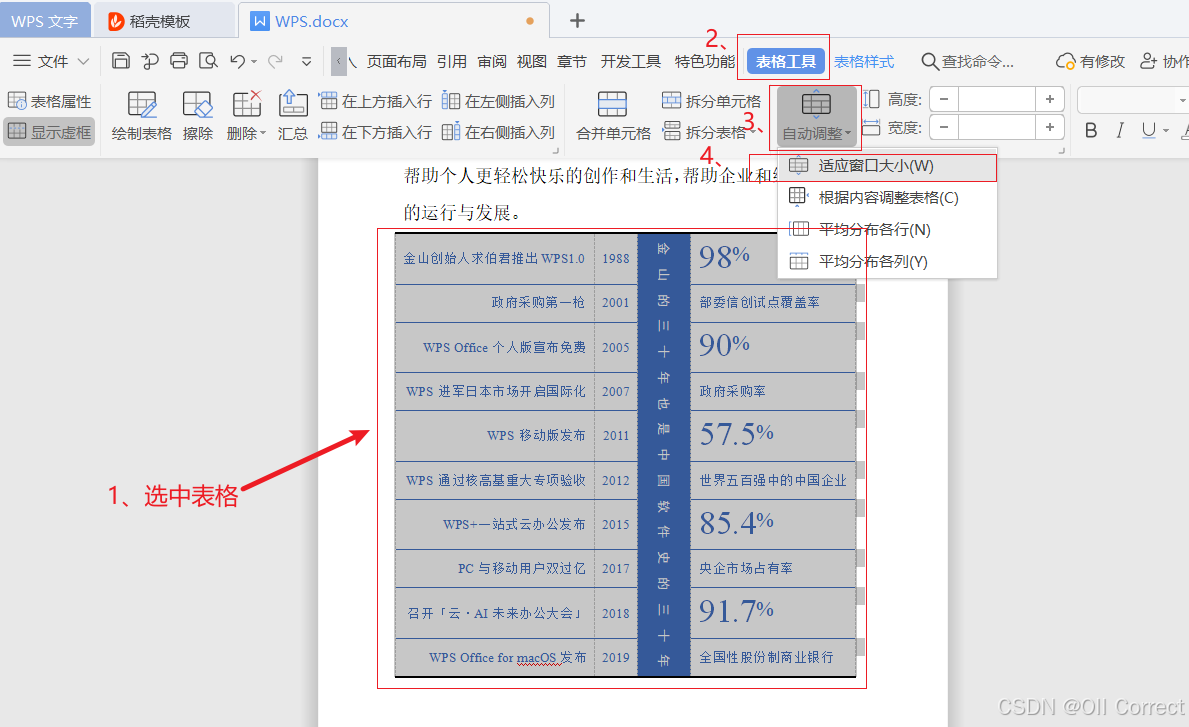Image resolution: width=1189 pixels, height=727 pixels.
Task: Click the print icon in quick access bar
Action: [179, 61]
